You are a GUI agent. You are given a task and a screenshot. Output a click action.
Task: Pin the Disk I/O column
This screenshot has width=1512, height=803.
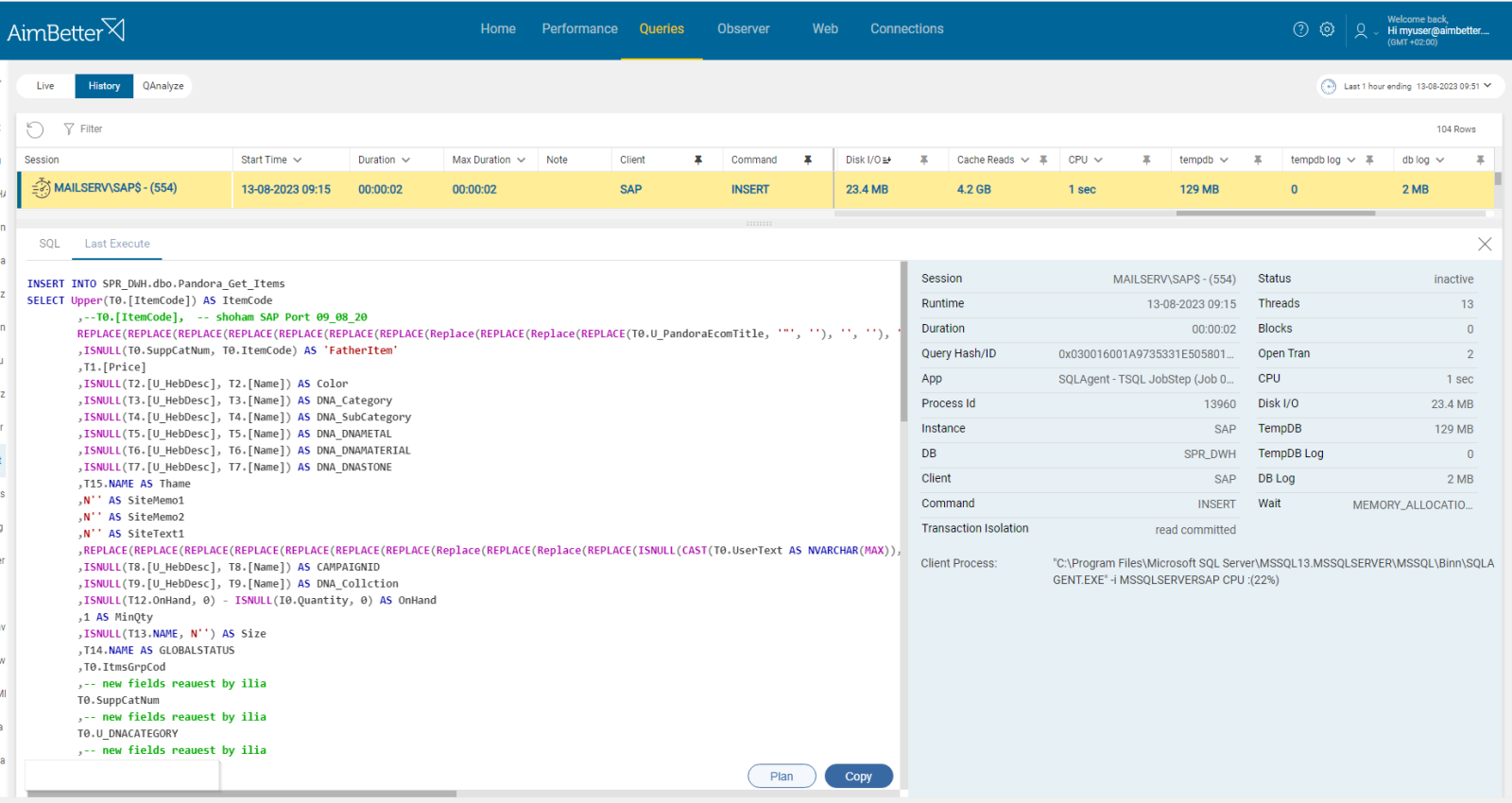(924, 160)
